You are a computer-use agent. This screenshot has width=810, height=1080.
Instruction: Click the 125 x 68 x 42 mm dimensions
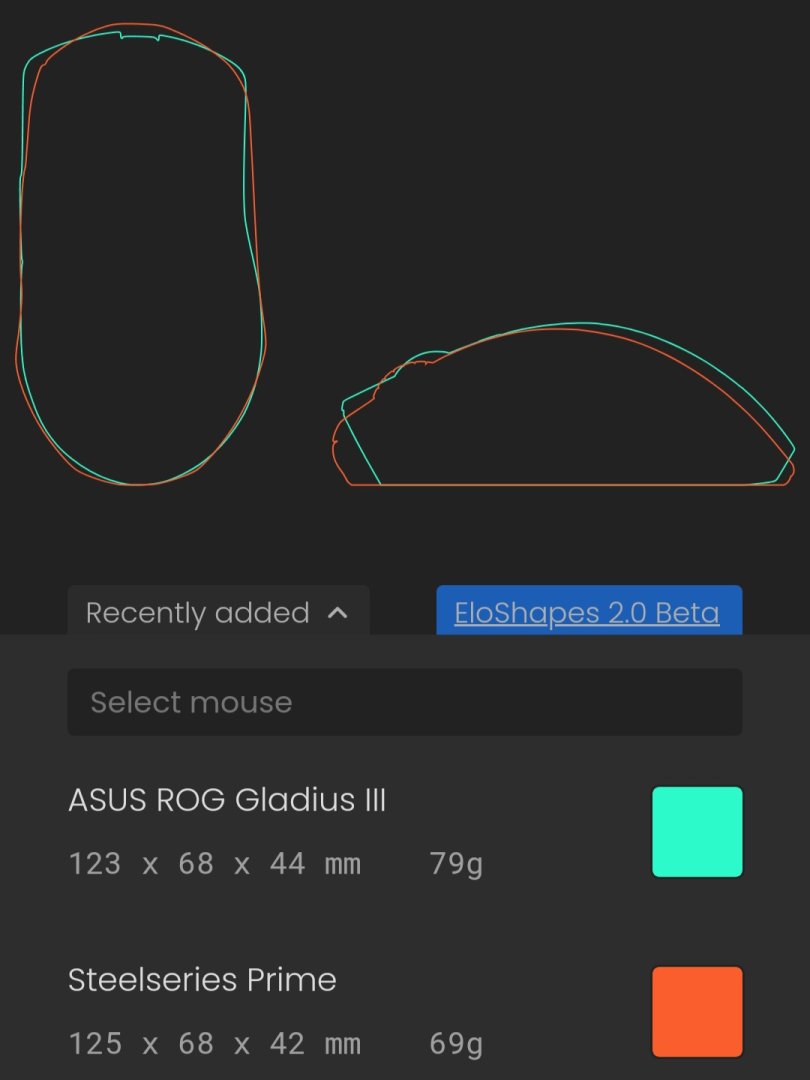214,1043
